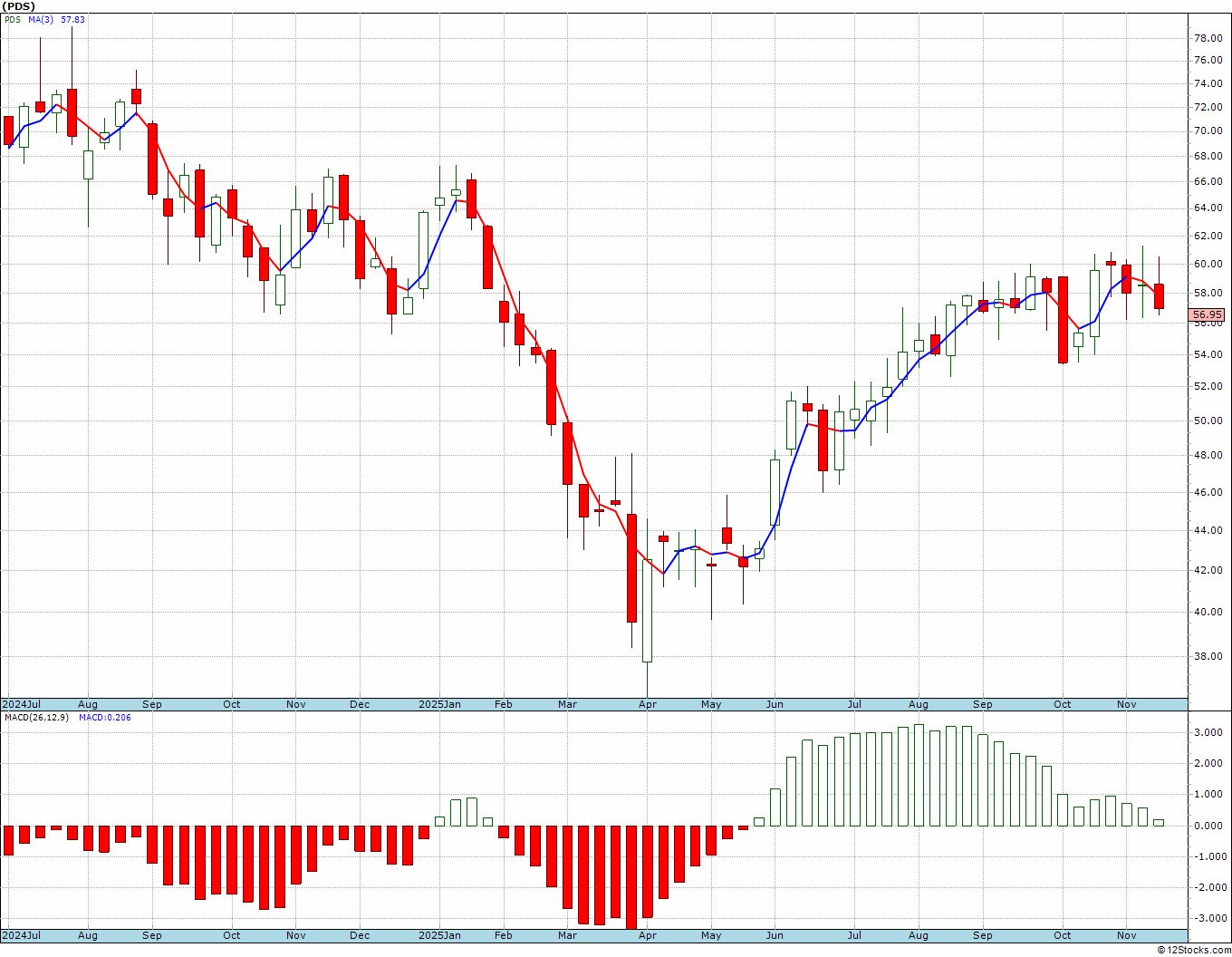Click the 58.00 price axis label
1232x957 pixels.
[1208, 294]
